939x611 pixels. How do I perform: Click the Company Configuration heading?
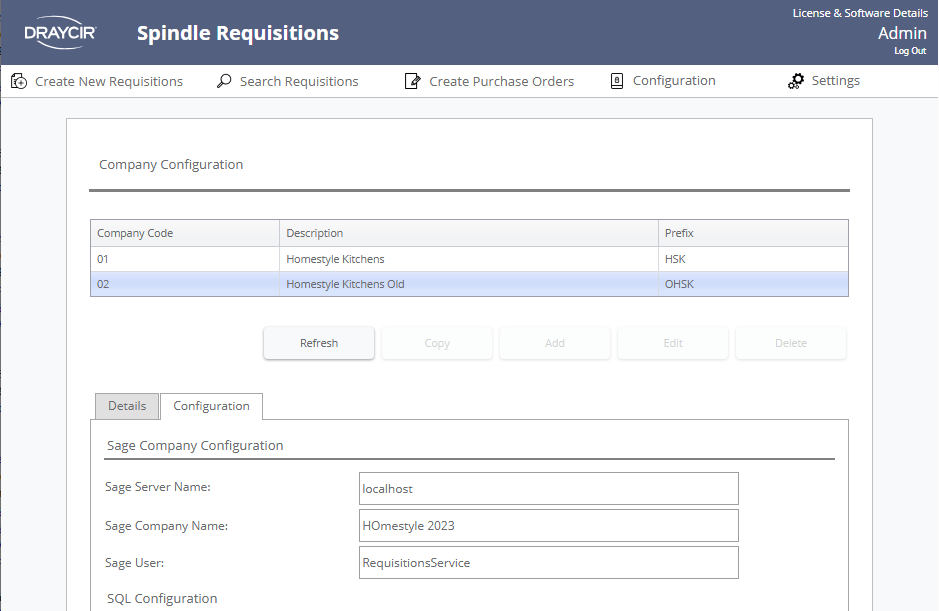tap(171, 165)
